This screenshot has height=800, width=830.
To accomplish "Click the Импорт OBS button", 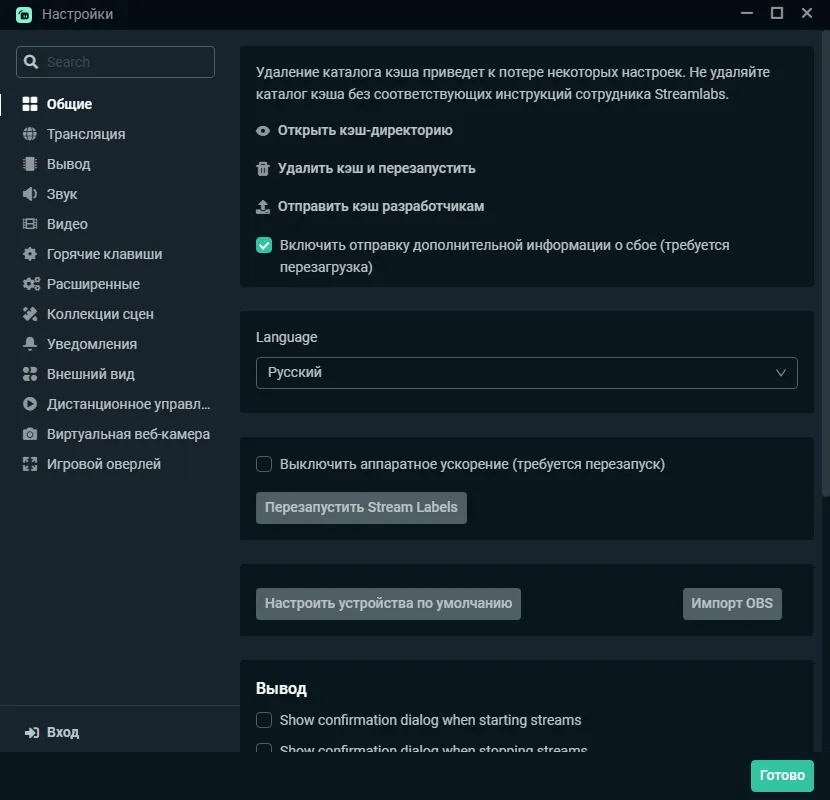I will (732, 604).
